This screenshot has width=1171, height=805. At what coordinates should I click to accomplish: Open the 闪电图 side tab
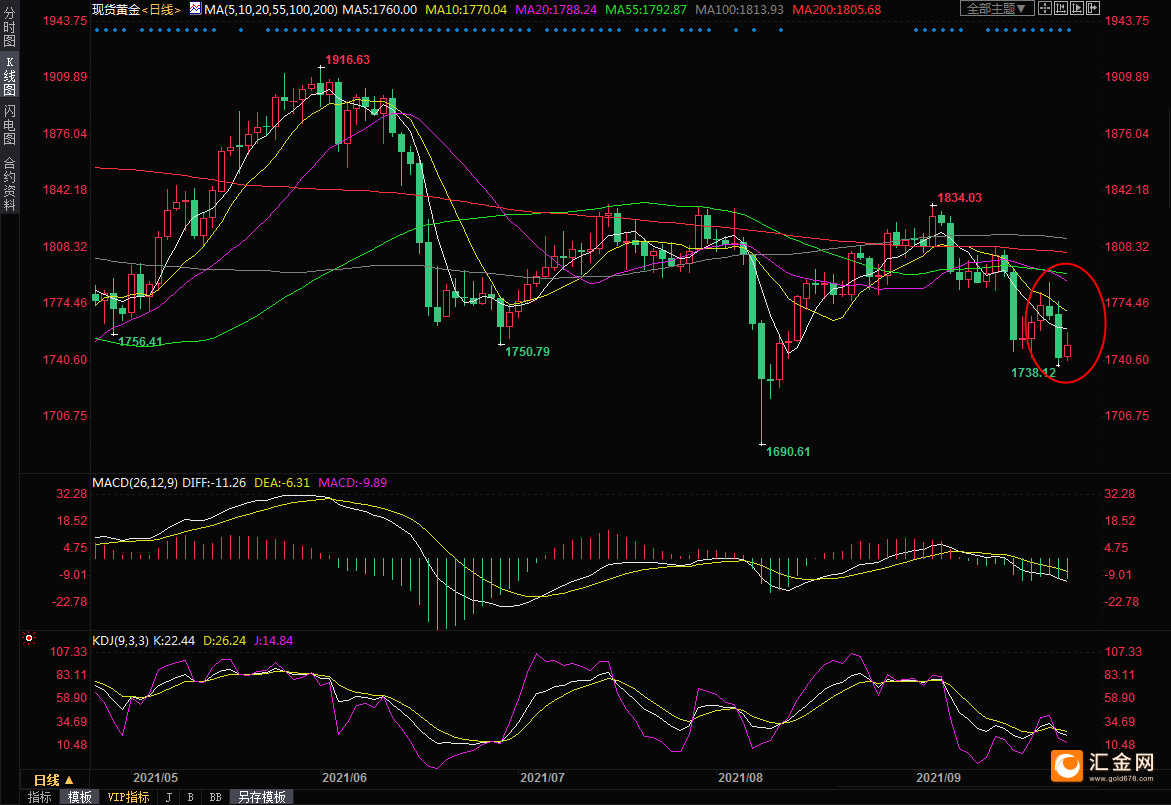pyautogui.click(x=10, y=124)
